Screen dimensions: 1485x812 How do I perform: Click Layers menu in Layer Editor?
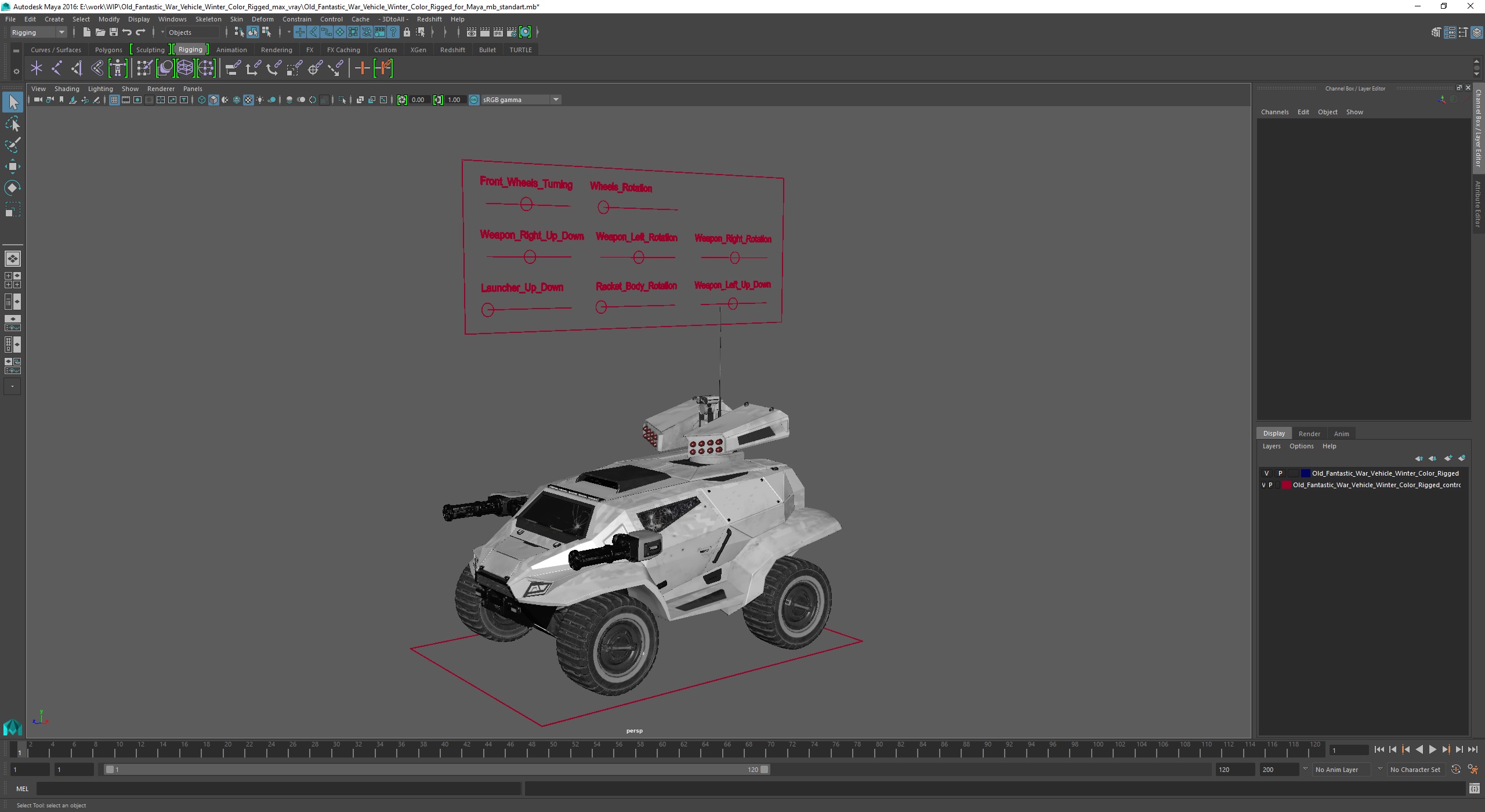point(1272,446)
